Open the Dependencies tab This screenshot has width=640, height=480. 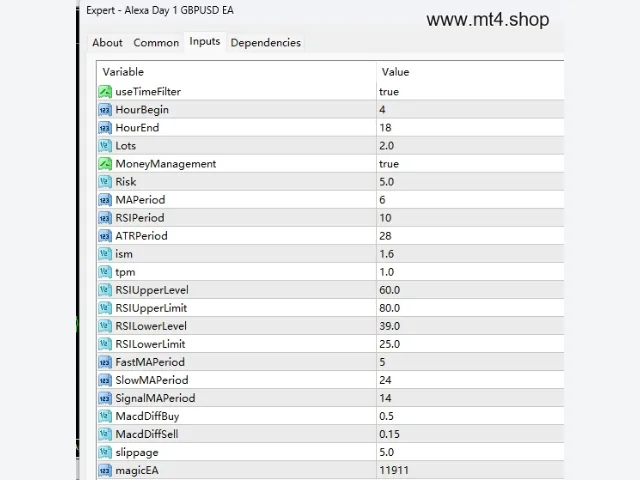[265, 43]
